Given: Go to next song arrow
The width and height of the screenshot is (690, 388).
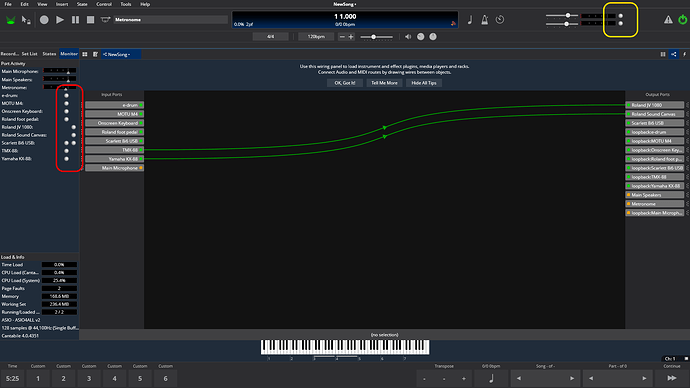Looking at the screenshot, I should [572, 378].
